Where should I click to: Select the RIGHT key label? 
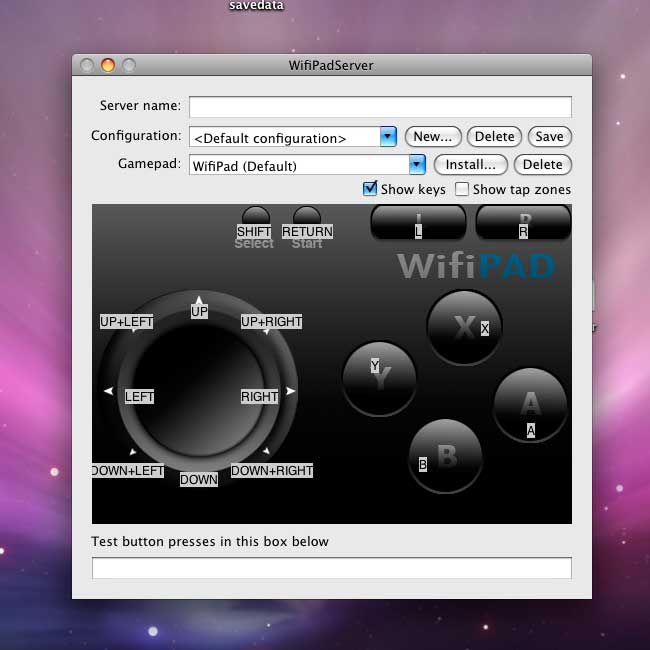coord(260,397)
